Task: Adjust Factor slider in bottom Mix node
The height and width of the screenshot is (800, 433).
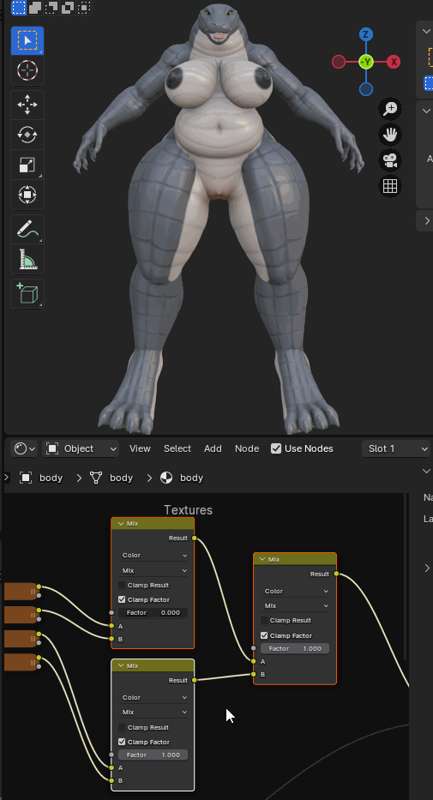Action: point(152,755)
